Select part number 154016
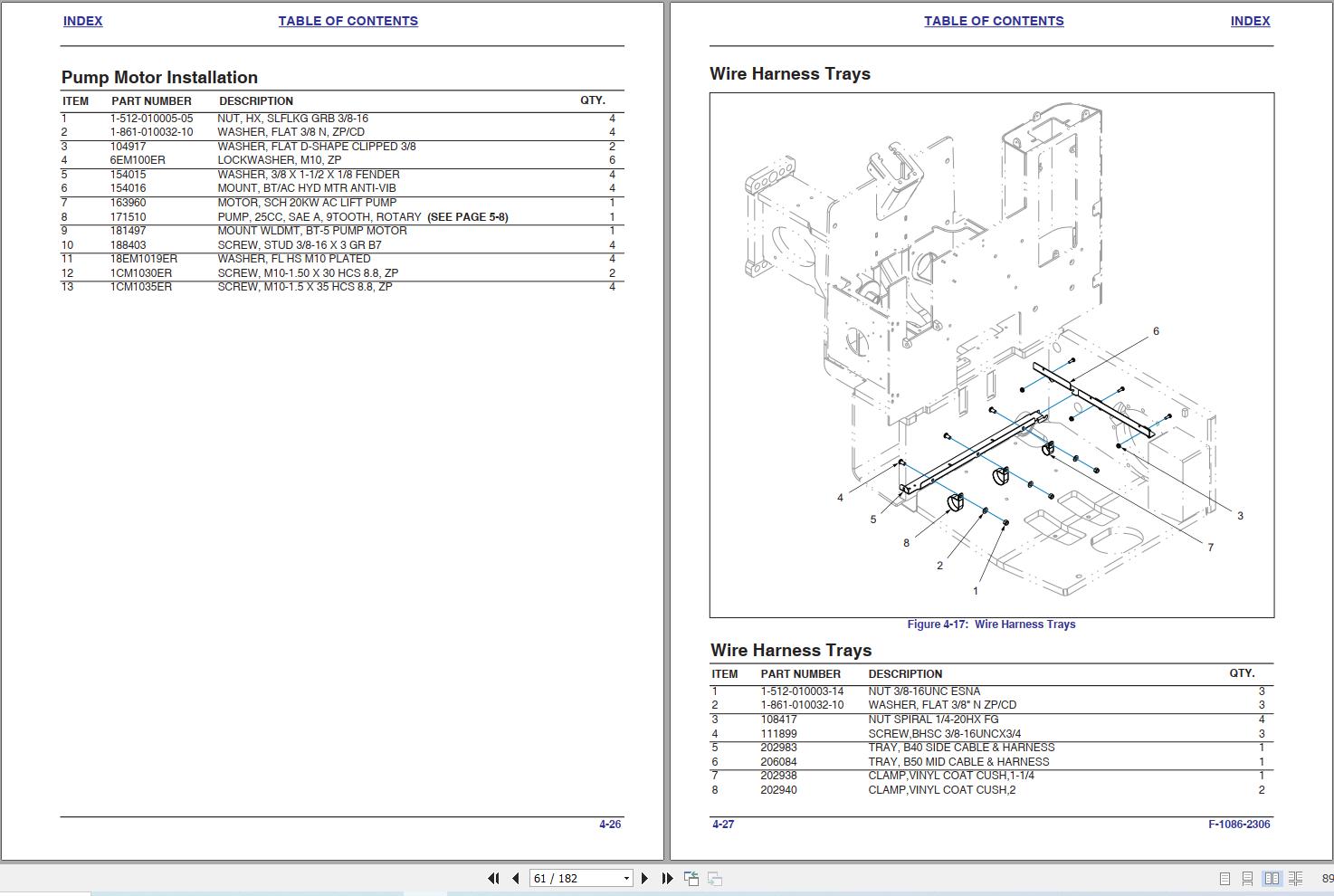This screenshot has width=1334, height=896. (128, 188)
